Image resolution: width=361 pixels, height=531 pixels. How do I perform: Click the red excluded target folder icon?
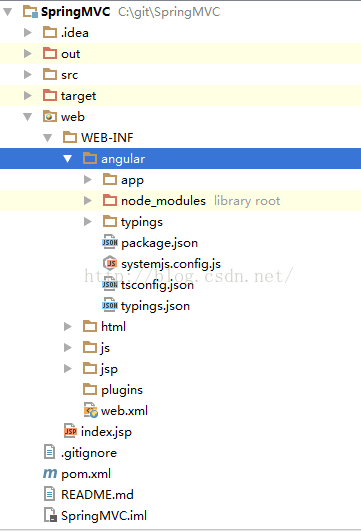point(50,95)
